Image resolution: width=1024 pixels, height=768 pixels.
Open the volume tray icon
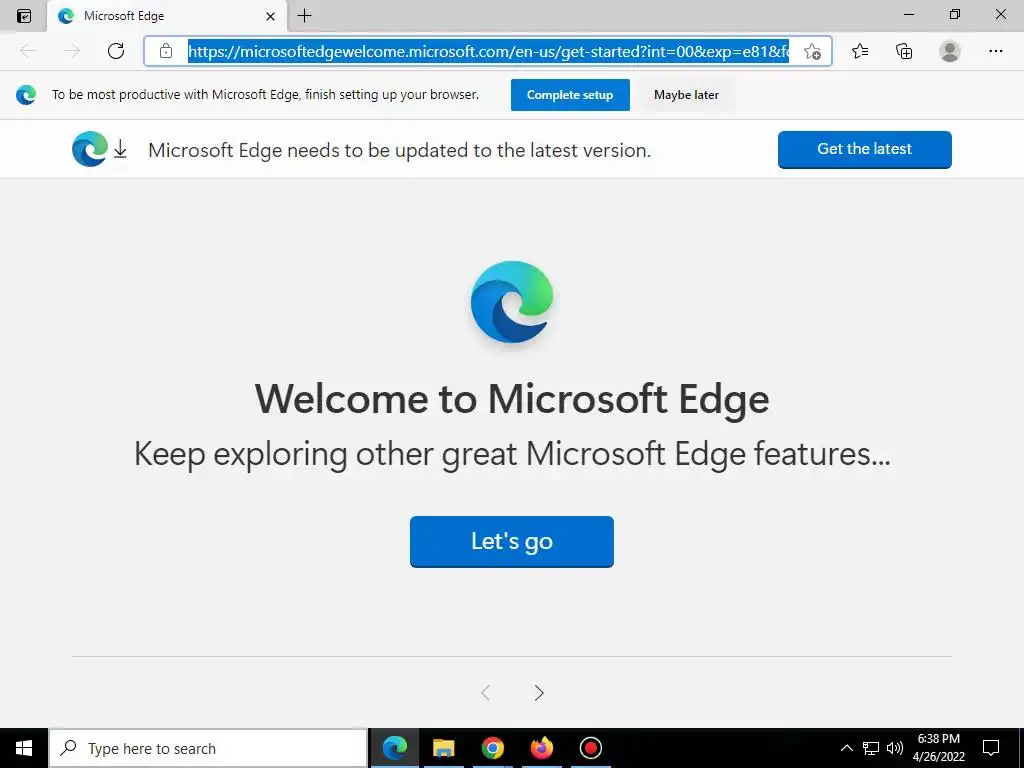click(895, 748)
